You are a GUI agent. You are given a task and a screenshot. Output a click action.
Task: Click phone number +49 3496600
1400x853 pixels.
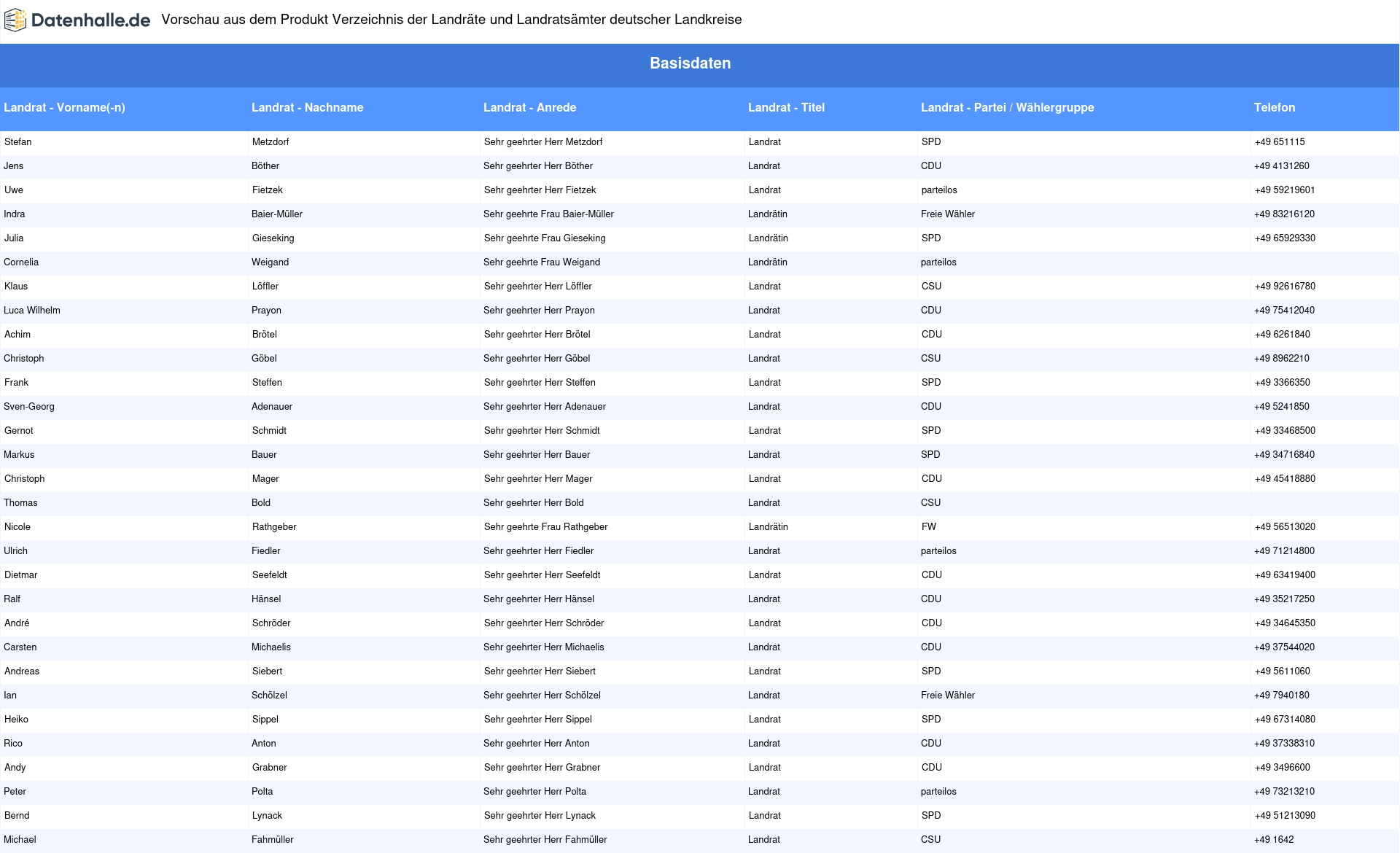tap(1282, 768)
